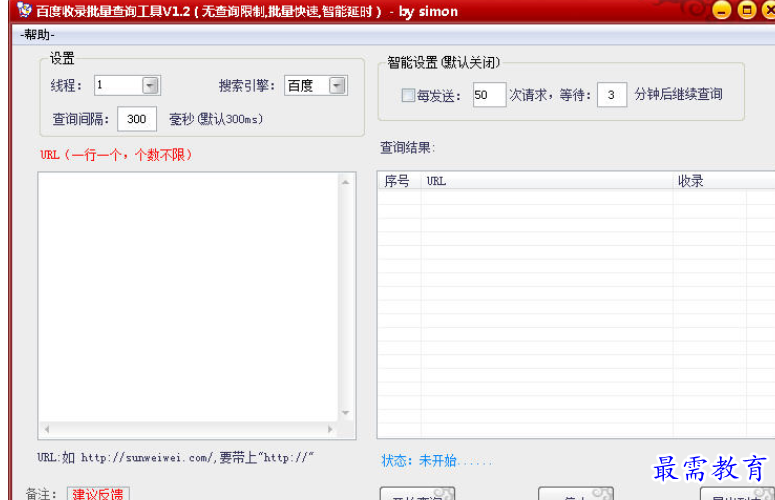Click the 查询结果 label
The image size is (775, 500).
click(407, 147)
